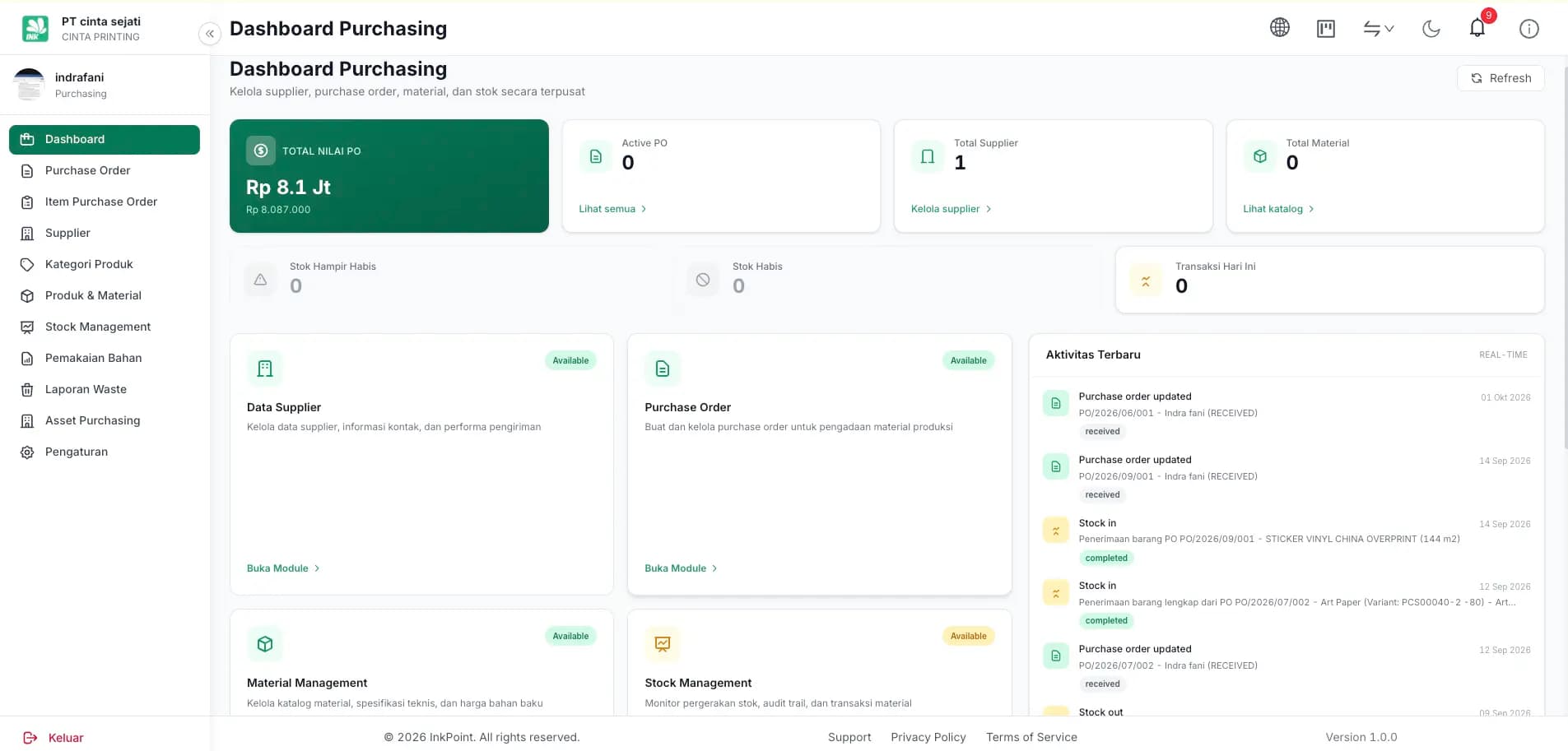Click completed badge on Sticker Vinyl stock in

[1106, 558]
